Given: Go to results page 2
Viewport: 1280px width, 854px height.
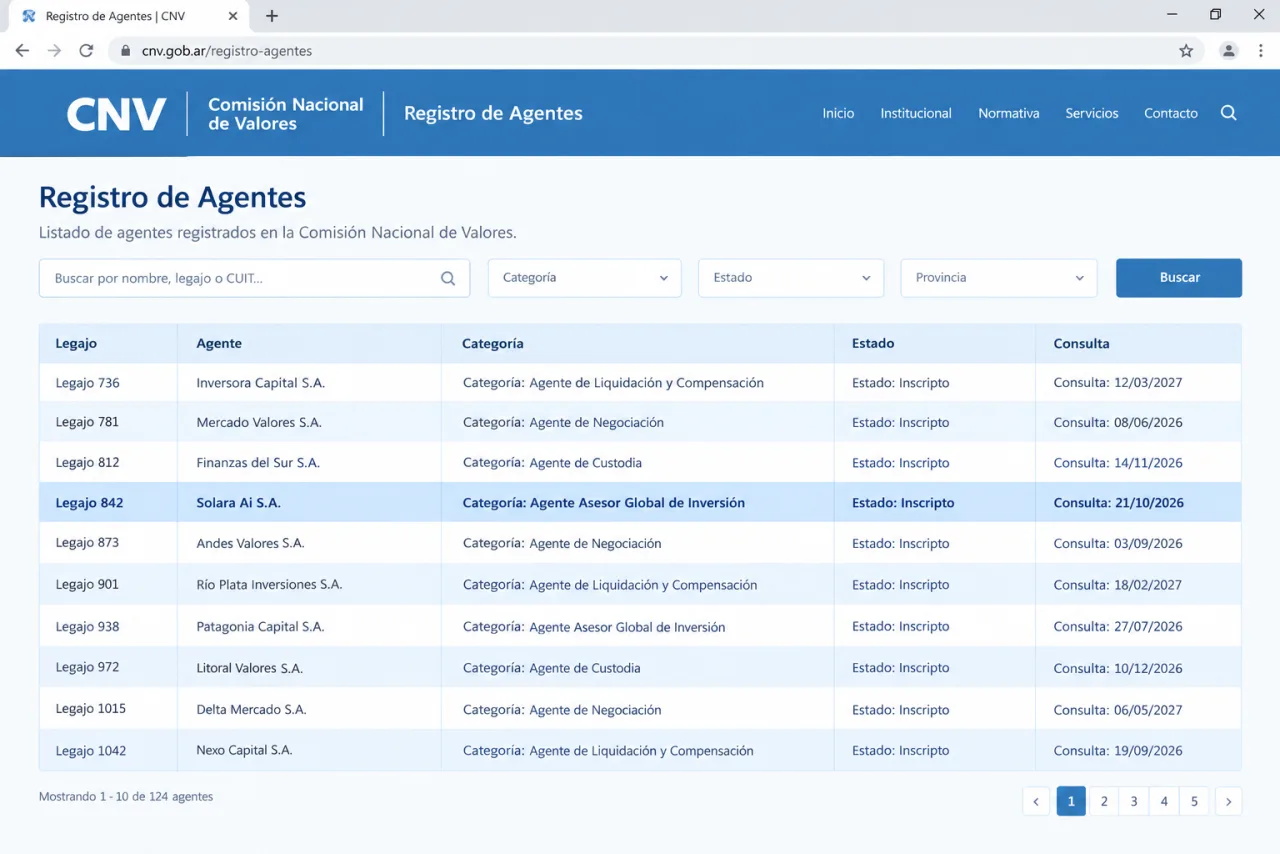Looking at the screenshot, I should point(1104,801).
